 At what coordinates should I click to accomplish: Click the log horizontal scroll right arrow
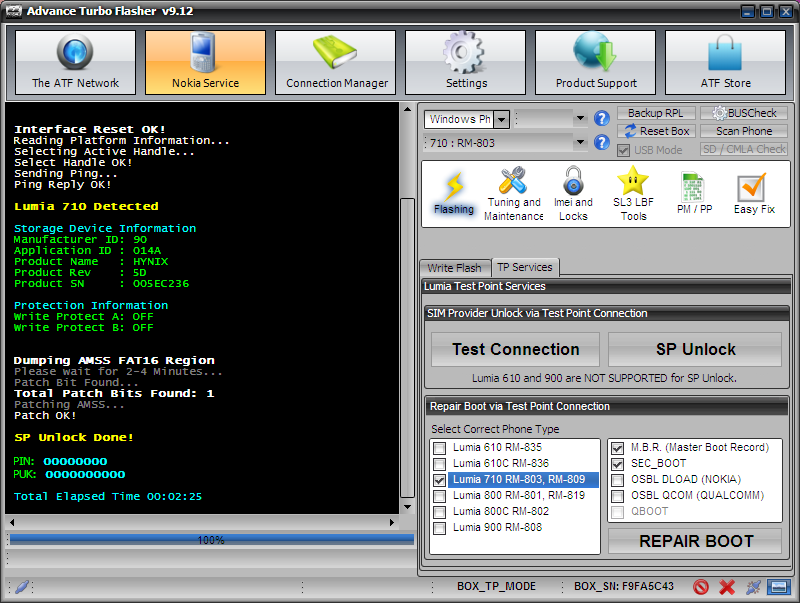392,522
